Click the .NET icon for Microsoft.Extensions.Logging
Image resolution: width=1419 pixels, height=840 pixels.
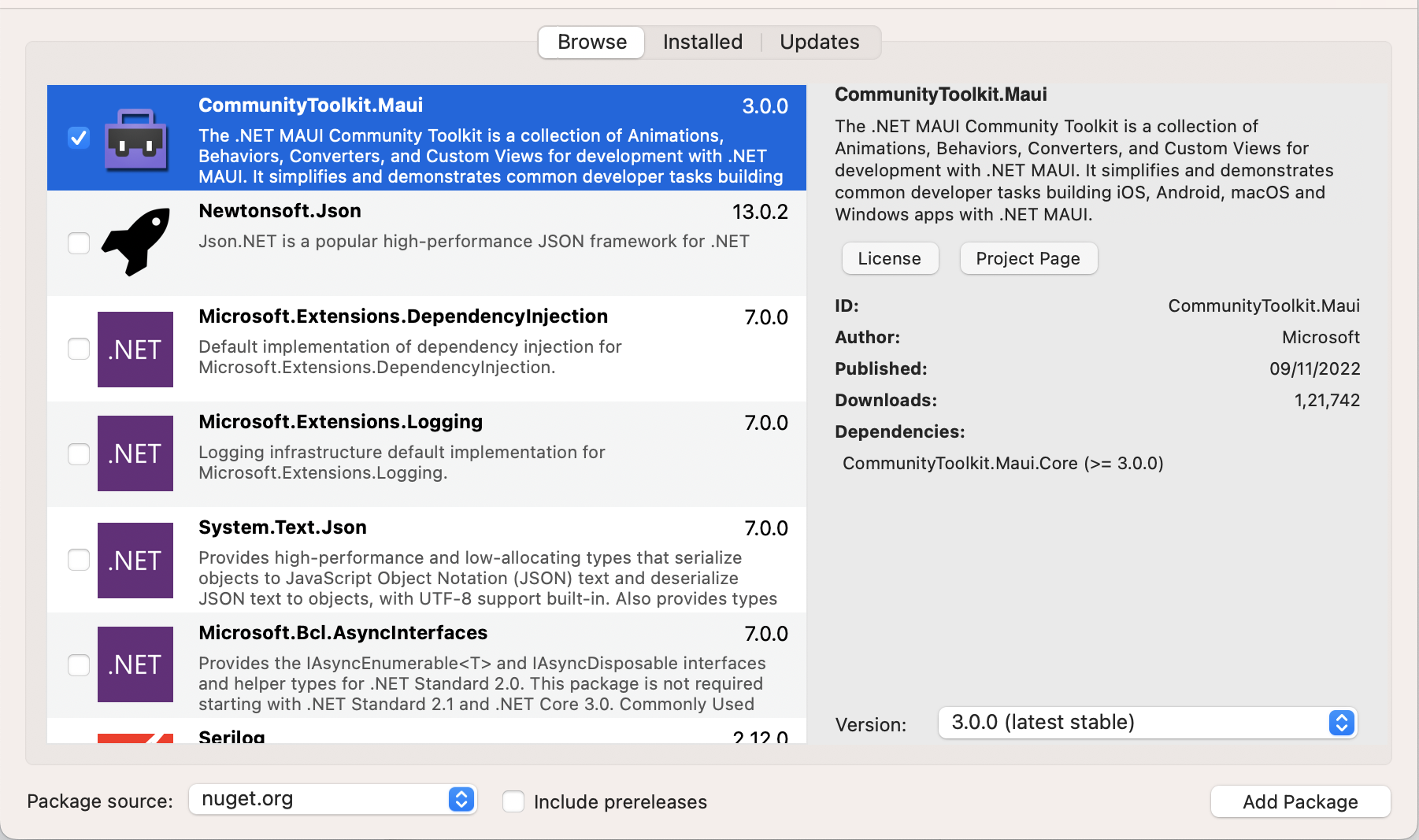135,453
